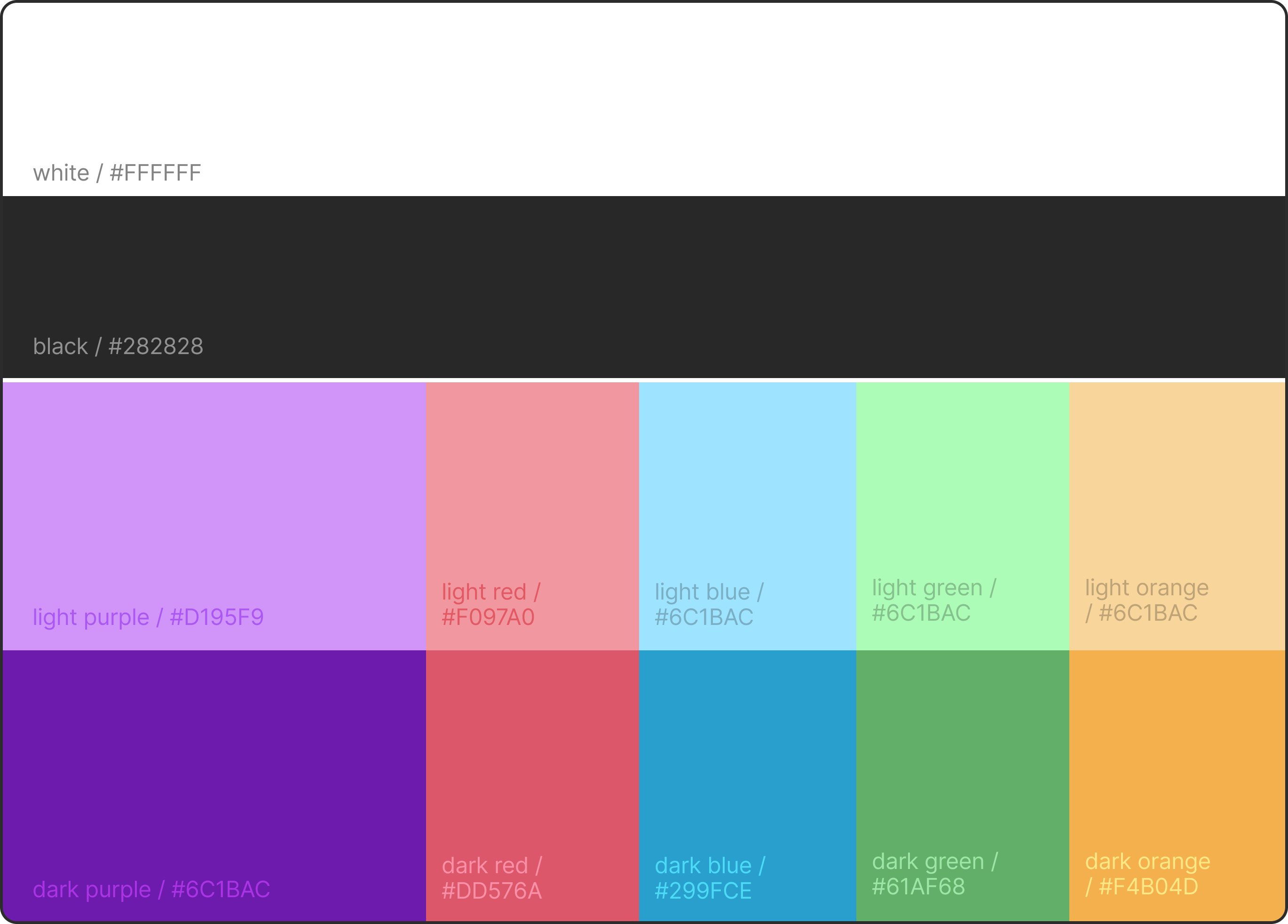The image size is (1288, 924).
Task: Click the 'light orange / #6C1BAC' label
Action: 1147,600
